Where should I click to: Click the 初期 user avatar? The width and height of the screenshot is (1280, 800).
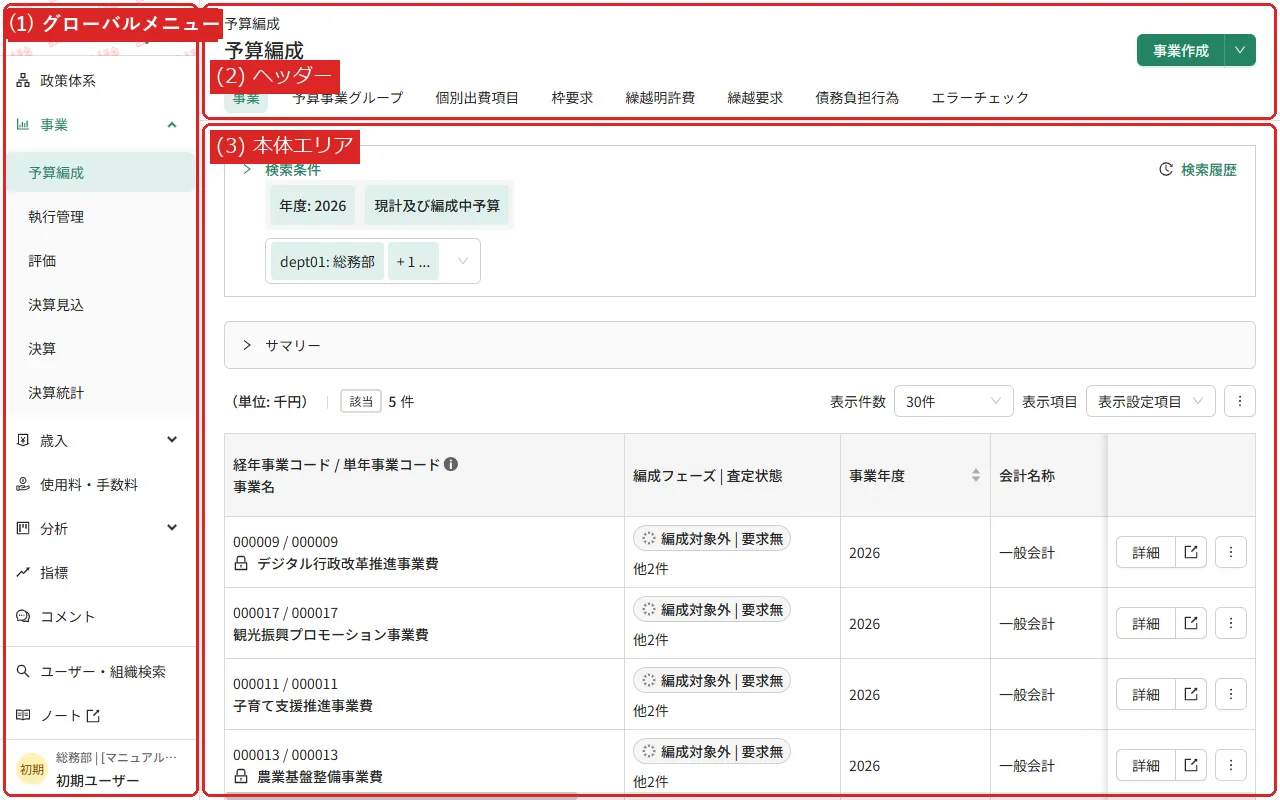33,769
